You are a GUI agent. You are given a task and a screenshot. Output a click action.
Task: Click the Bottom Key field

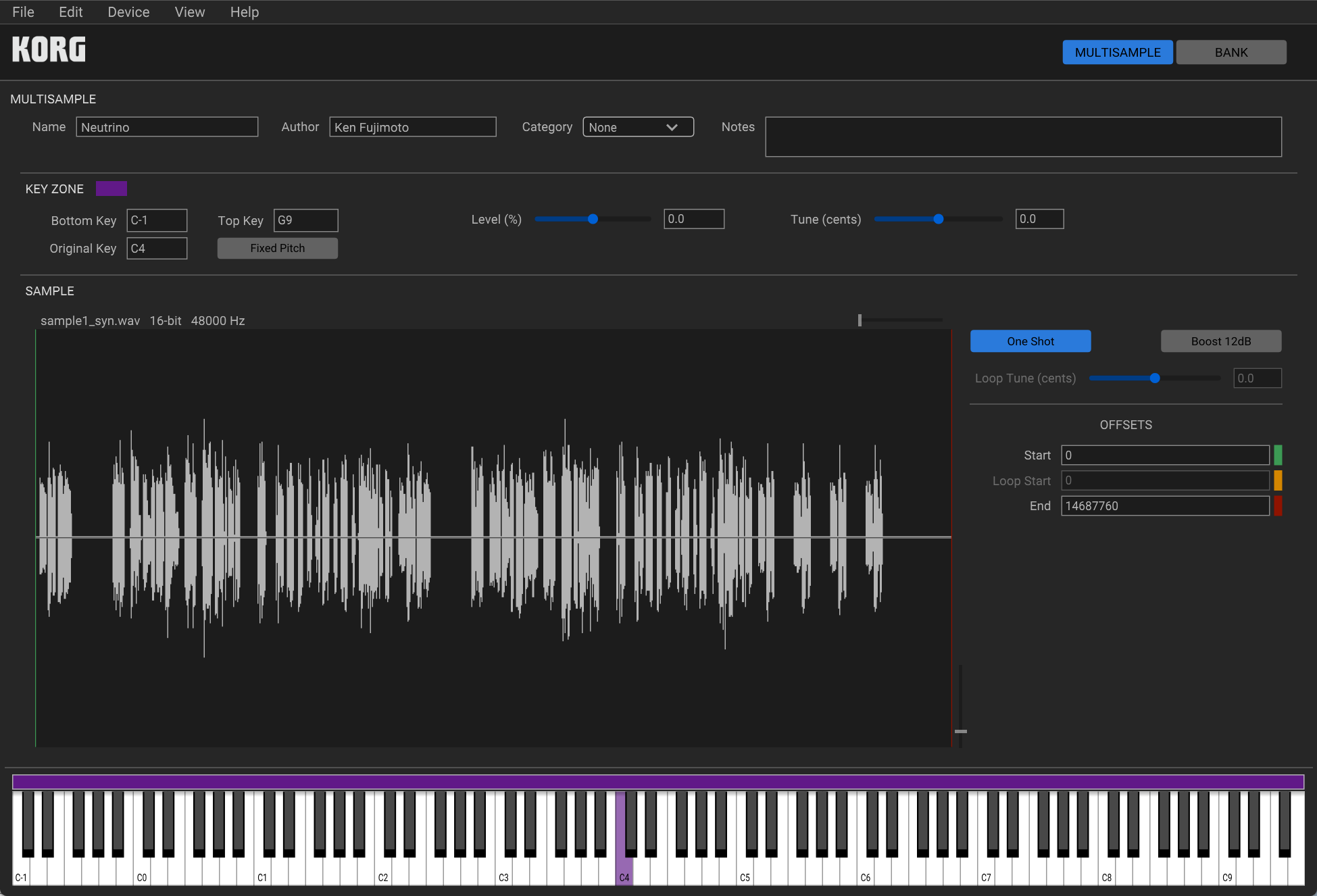pyautogui.click(x=157, y=220)
